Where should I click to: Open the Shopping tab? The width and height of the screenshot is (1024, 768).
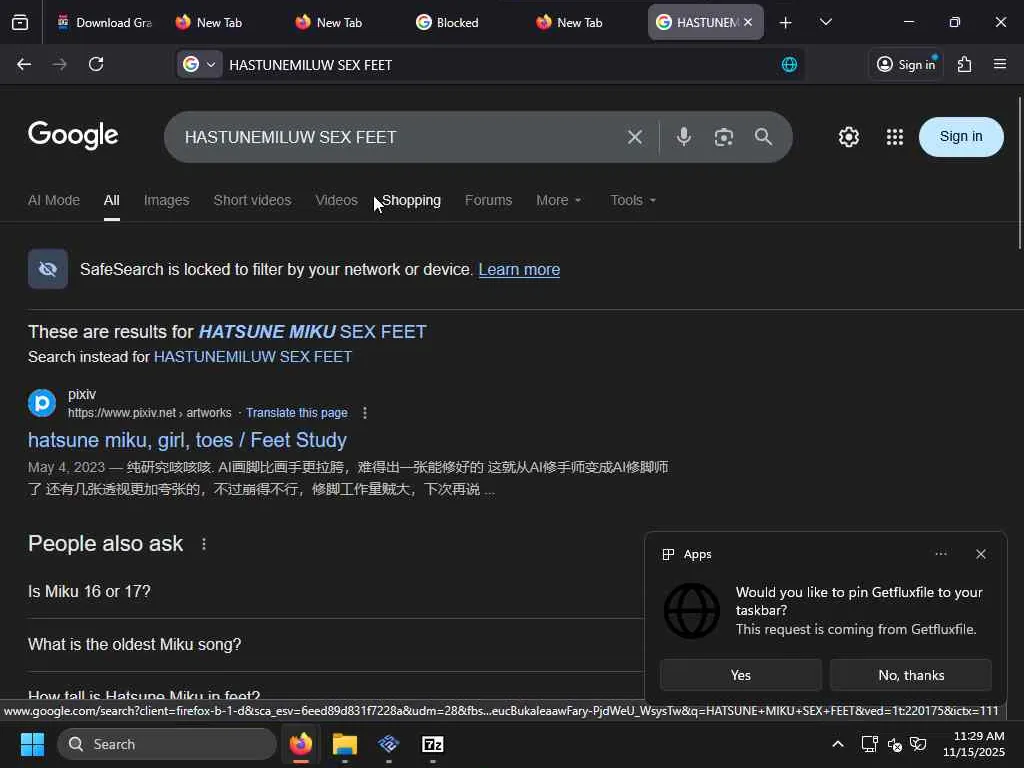tap(411, 200)
